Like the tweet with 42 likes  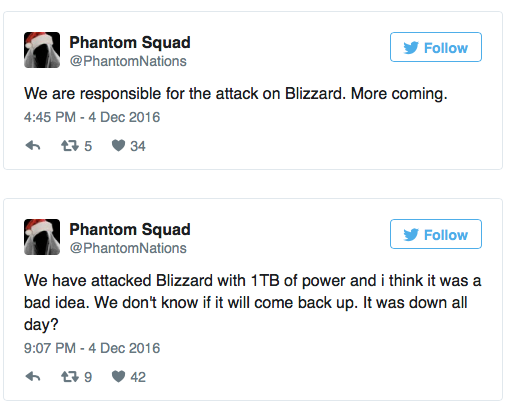[x=118, y=377]
